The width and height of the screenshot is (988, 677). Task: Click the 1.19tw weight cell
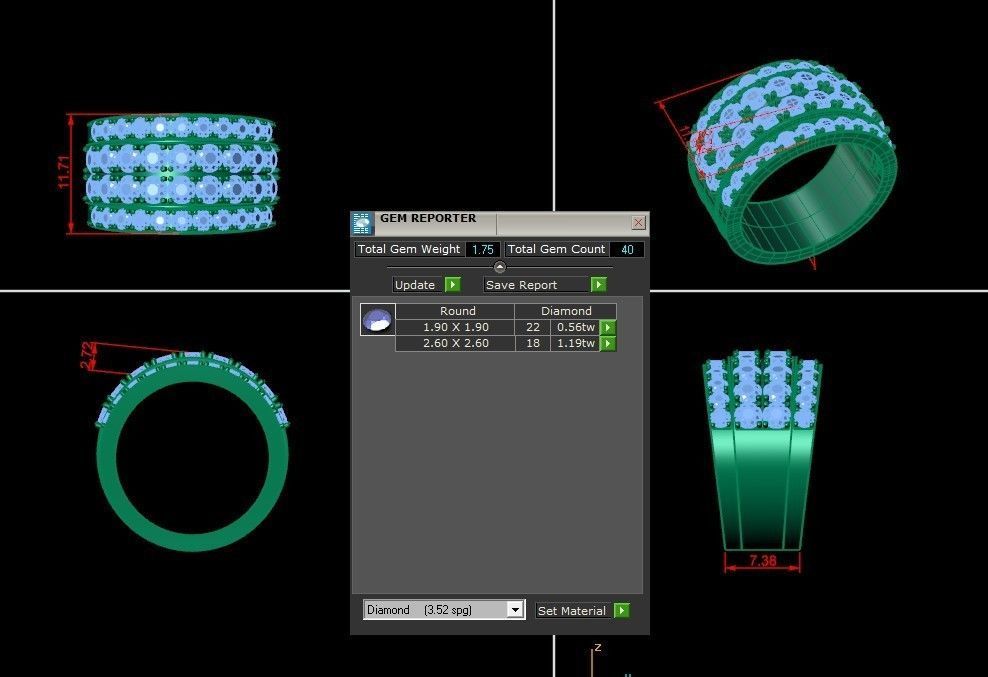pos(575,344)
